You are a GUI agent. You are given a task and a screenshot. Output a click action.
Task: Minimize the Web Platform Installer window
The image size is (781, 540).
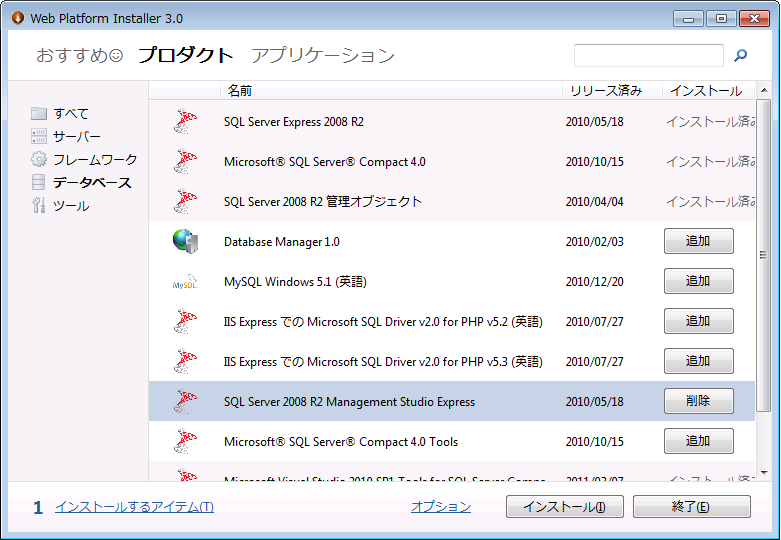pos(688,18)
